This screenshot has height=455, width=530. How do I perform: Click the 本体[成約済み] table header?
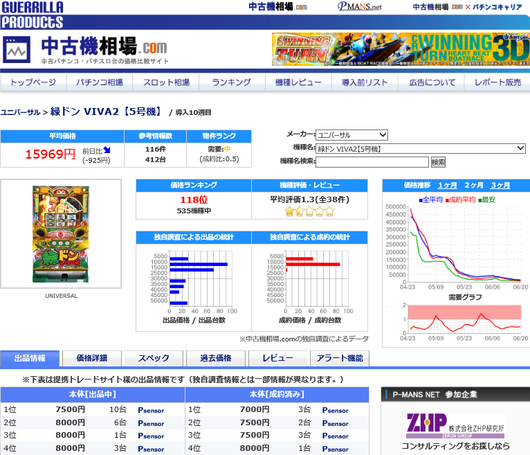[277, 394]
